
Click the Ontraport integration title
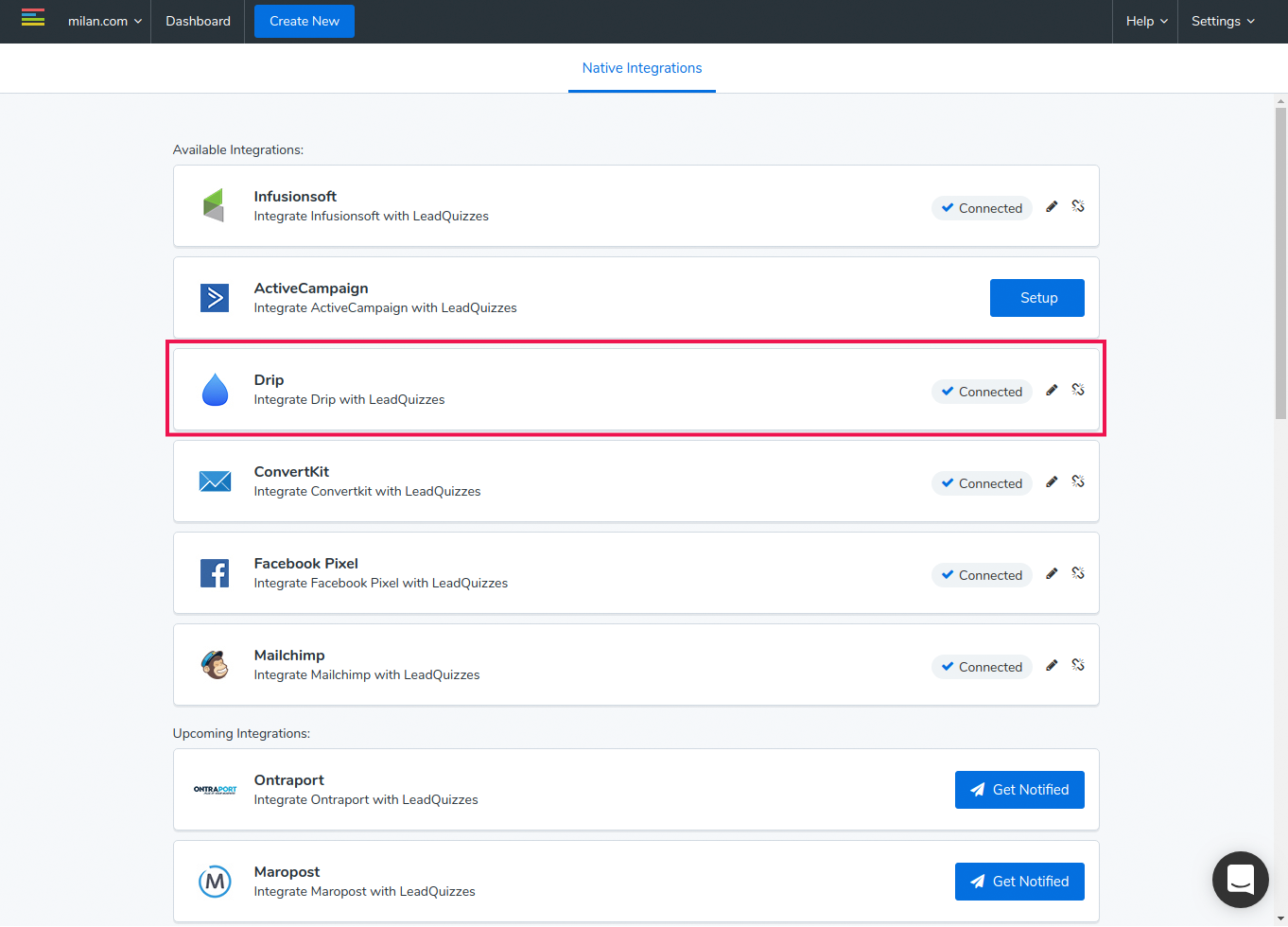click(289, 780)
